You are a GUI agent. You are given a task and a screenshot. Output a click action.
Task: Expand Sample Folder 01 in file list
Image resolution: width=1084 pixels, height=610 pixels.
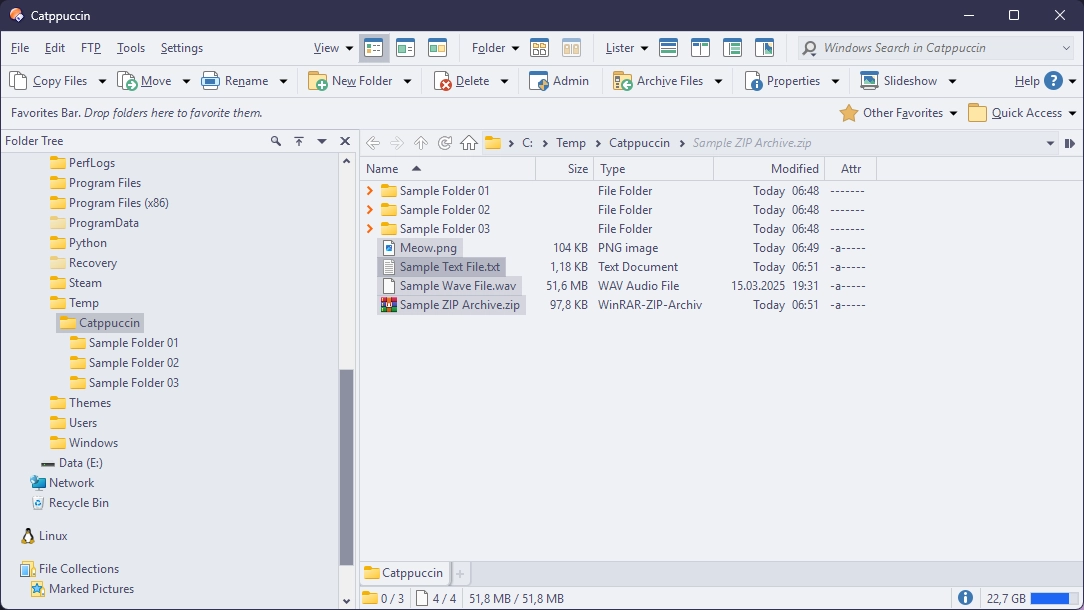pos(370,191)
